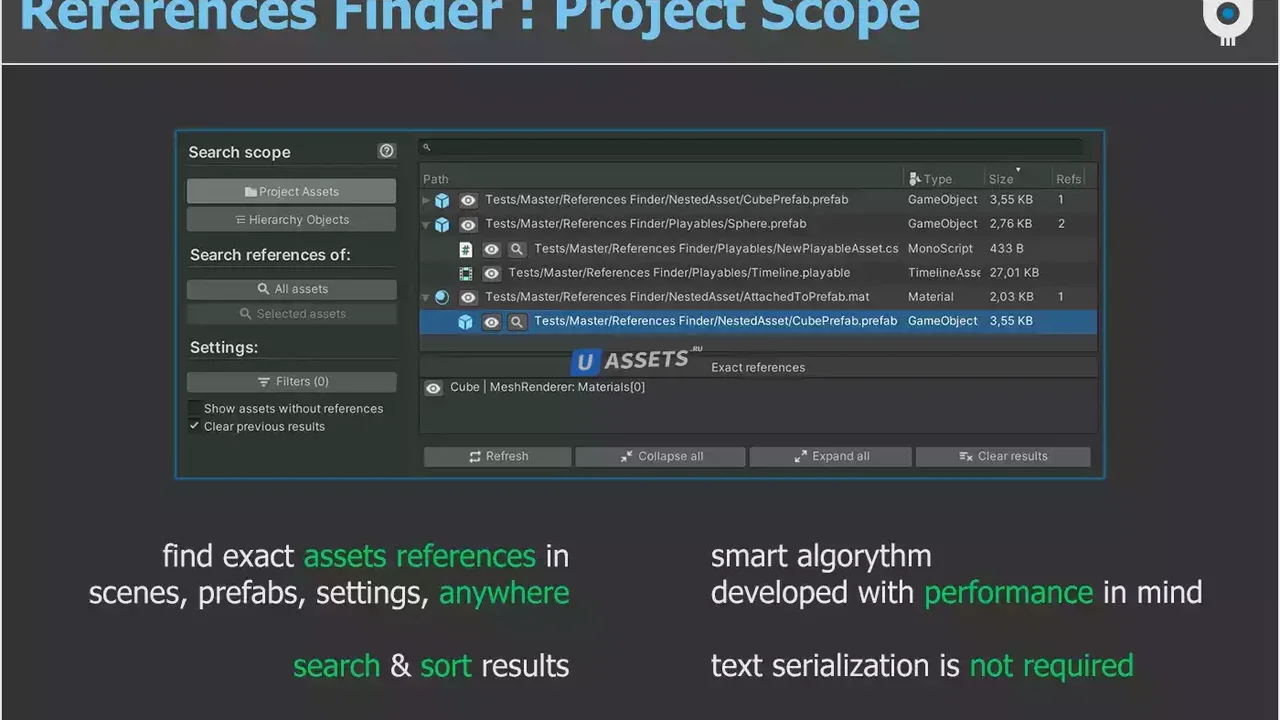The width and height of the screenshot is (1280, 720).
Task: Collapse all result rows
Action: pyautogui.click(x=661, y=456)
